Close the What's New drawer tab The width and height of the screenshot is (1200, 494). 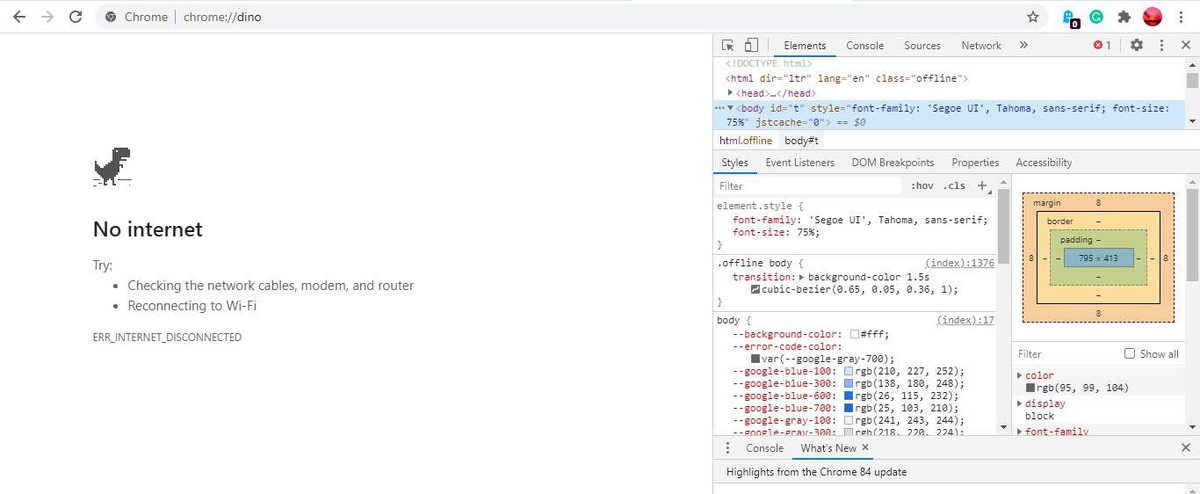coord(865,448)
